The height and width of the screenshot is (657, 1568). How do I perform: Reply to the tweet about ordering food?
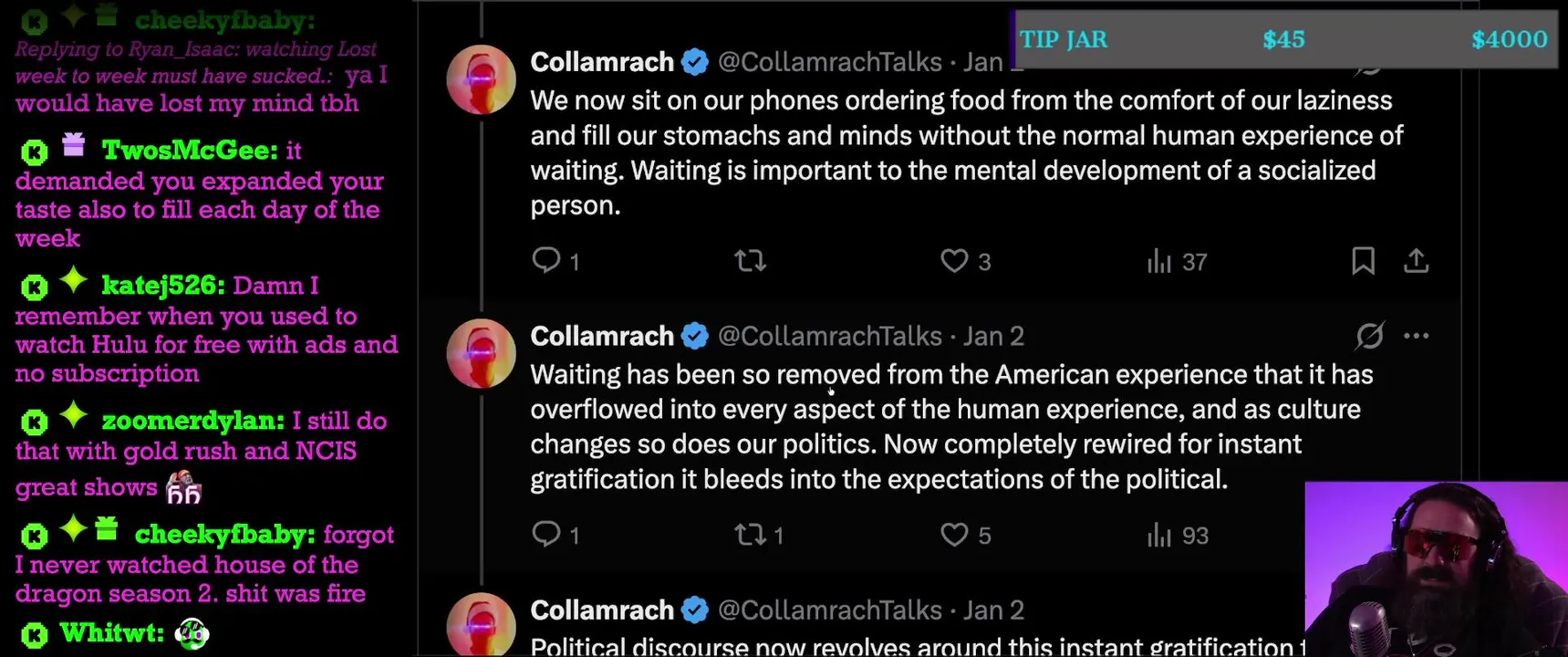(x=546, y=261)
